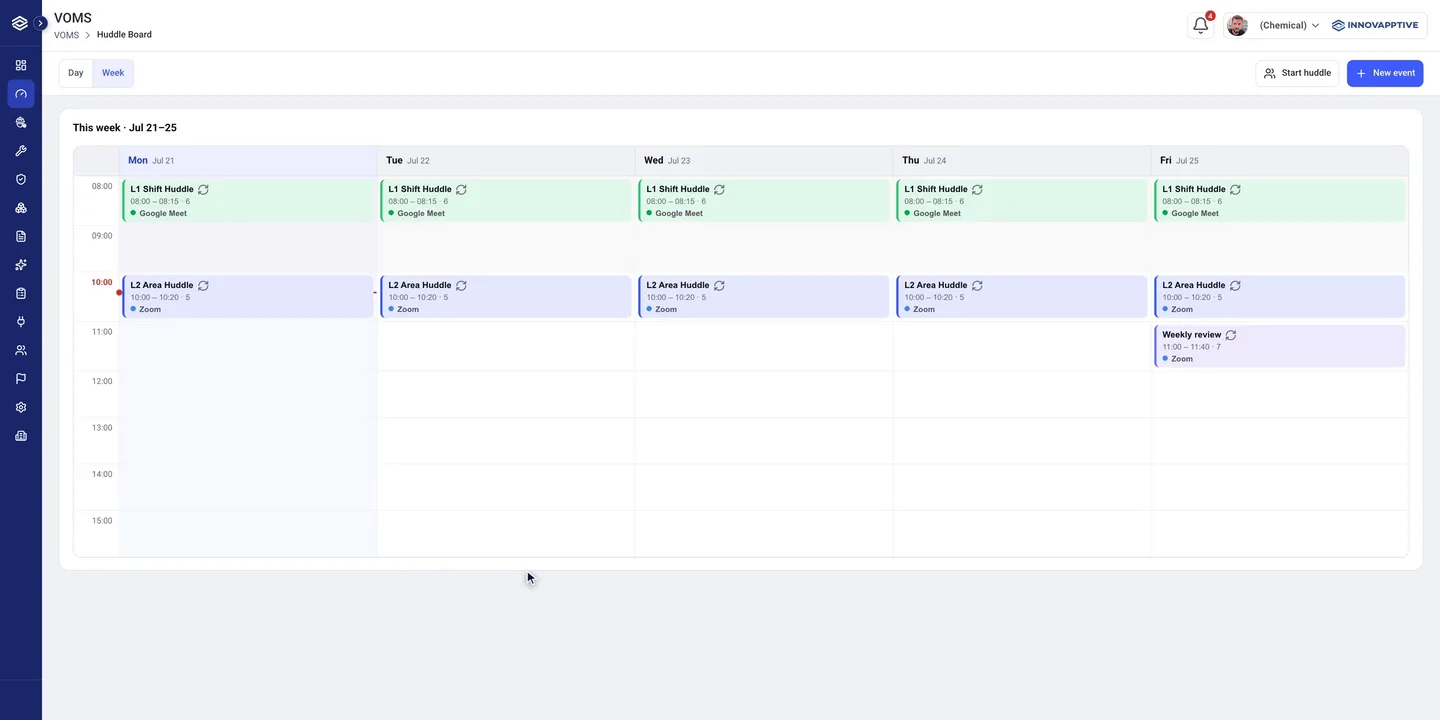Click the app logo in the sidebar
The width and height of the screenshot is (1440, 720).
pos(20,23)
